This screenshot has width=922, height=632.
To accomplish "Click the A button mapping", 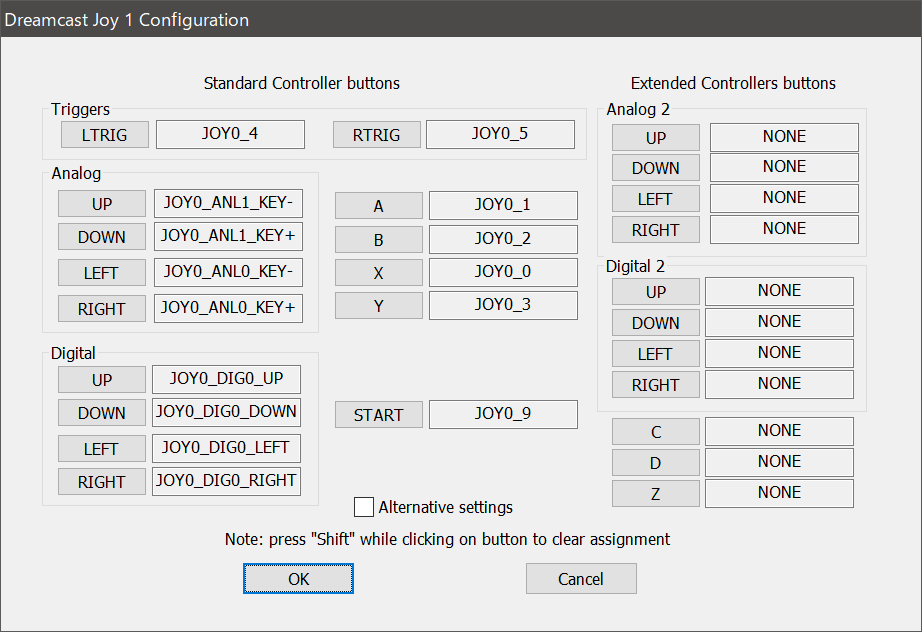I will point(379,206).
